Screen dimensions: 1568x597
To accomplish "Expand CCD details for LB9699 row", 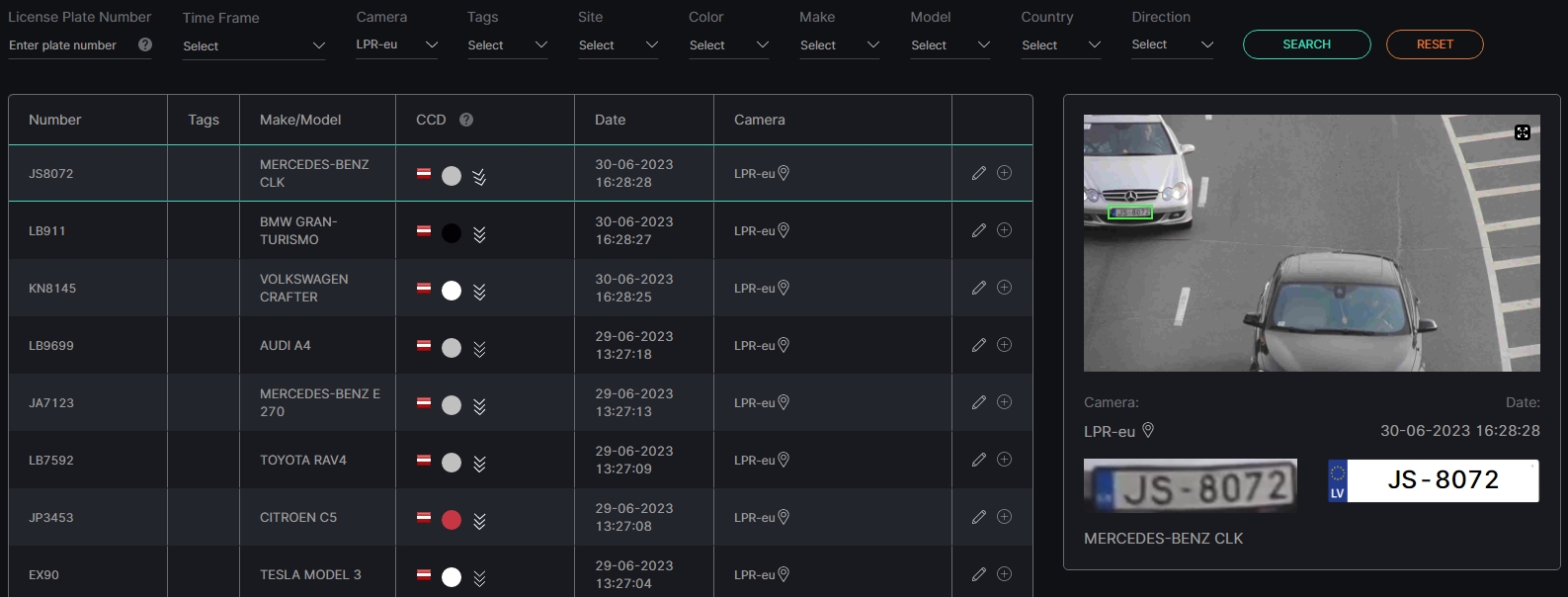I will [x=479, y=349].
